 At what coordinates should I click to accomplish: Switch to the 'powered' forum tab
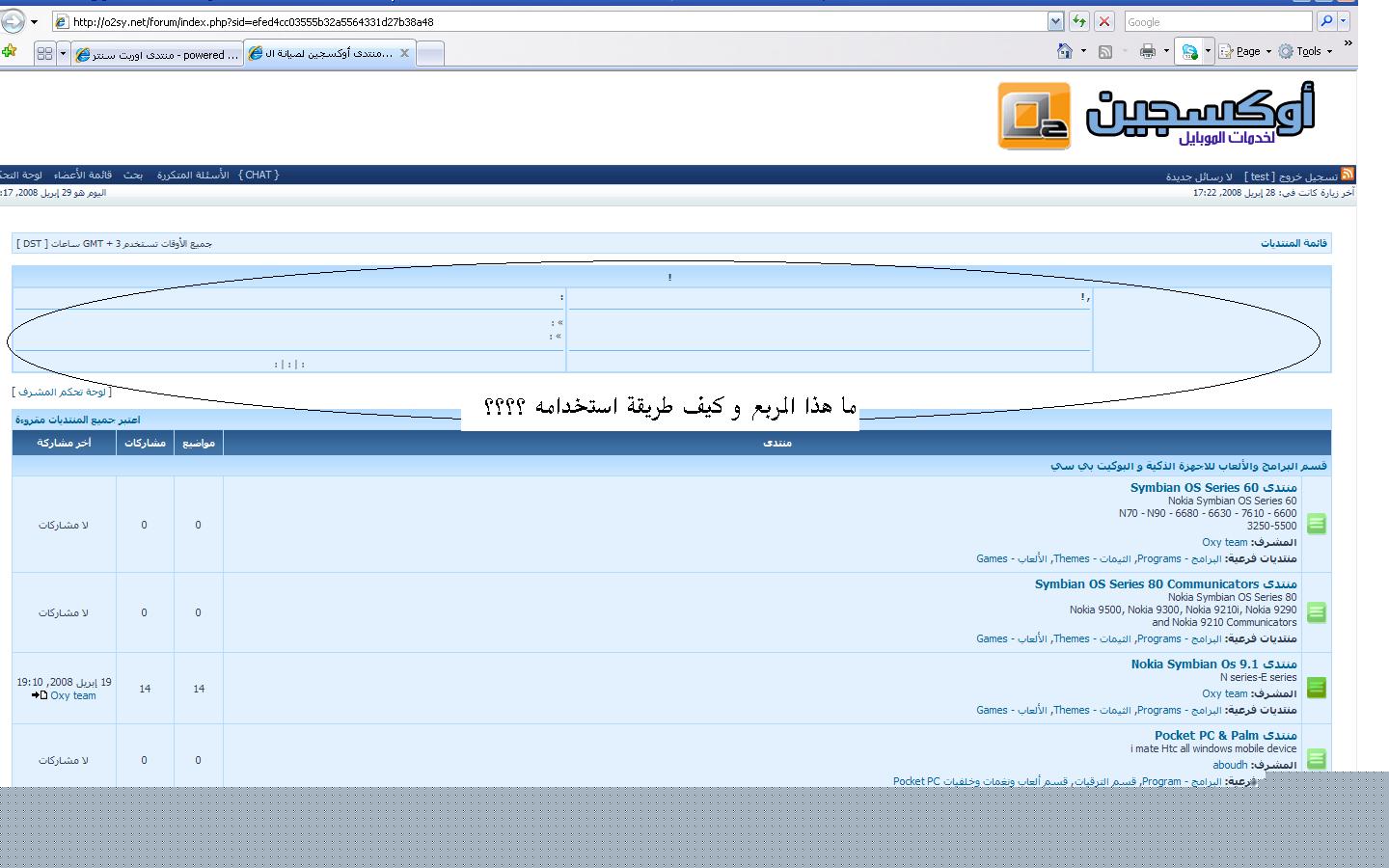click(x=157, y=55)
